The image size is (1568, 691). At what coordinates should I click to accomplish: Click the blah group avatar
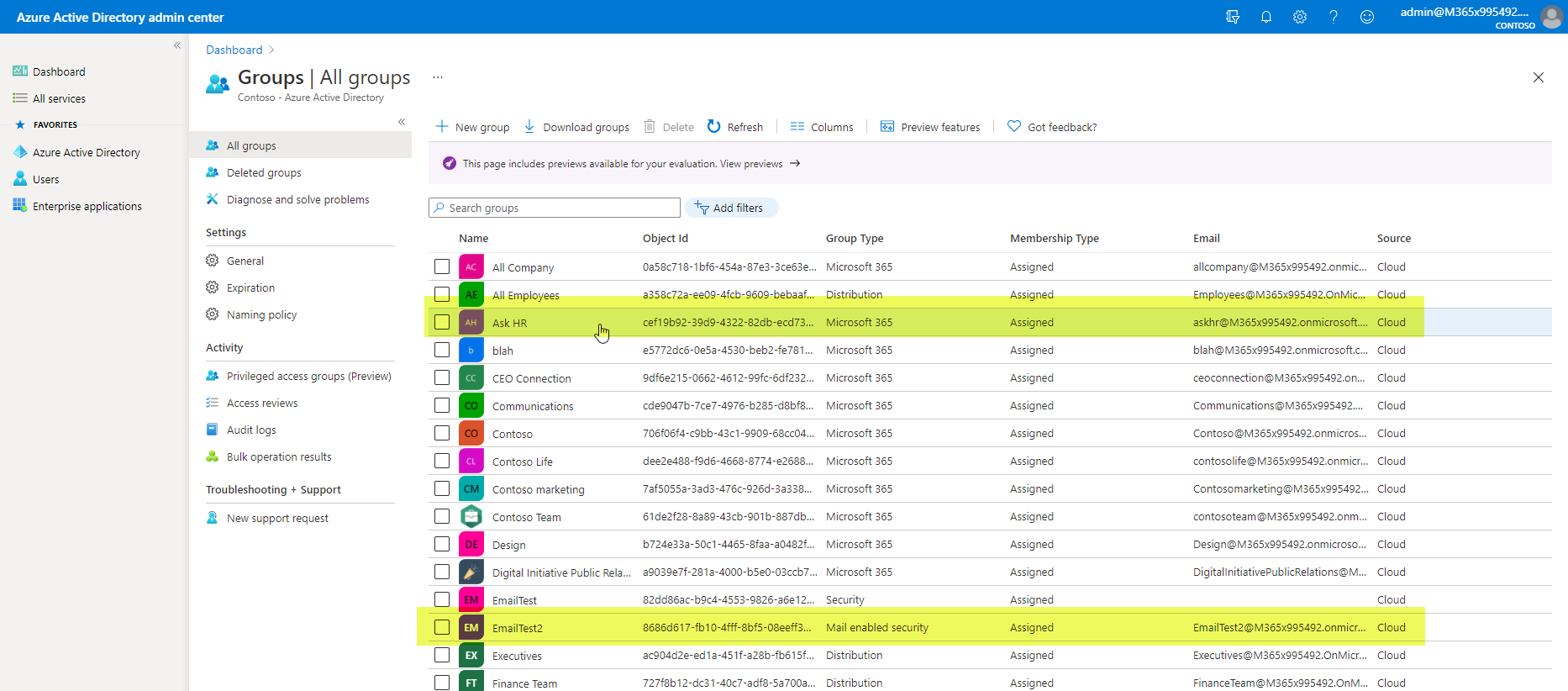pyautogui.click(x=471, y=351)
